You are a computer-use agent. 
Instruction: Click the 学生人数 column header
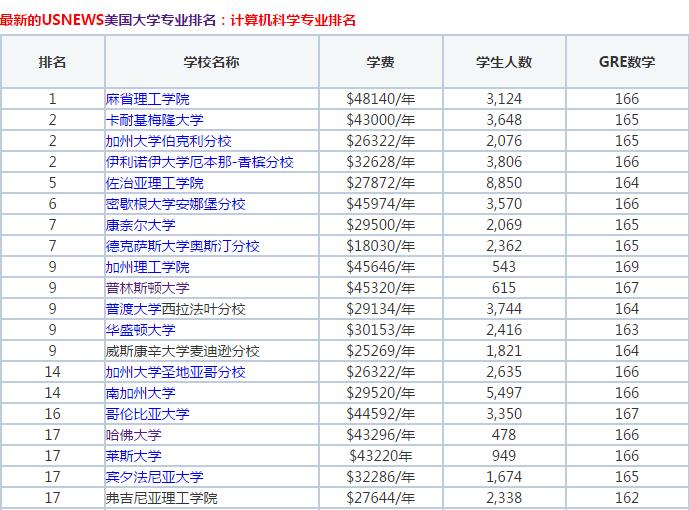tap(504, 62)
